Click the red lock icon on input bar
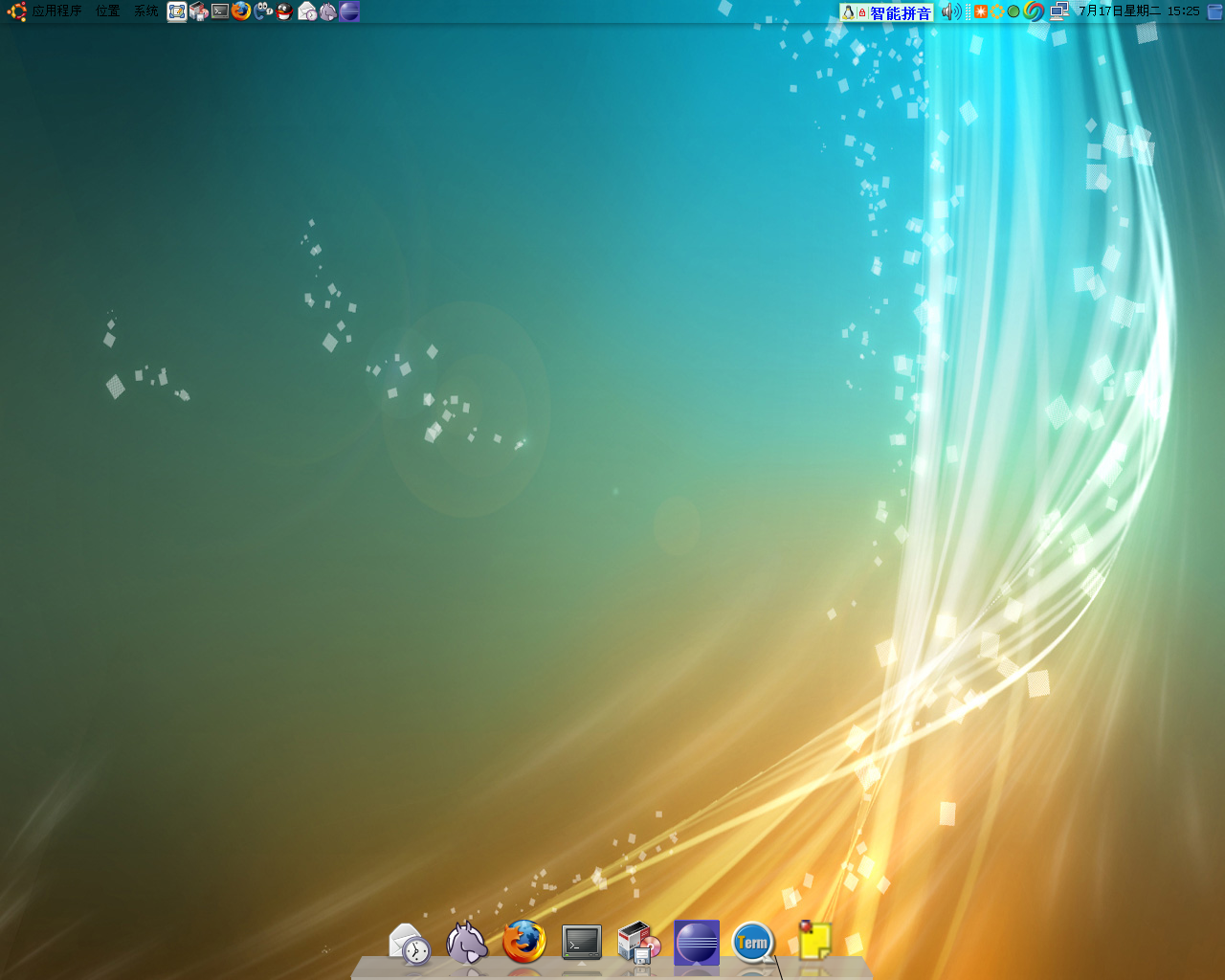 point(862,12)
